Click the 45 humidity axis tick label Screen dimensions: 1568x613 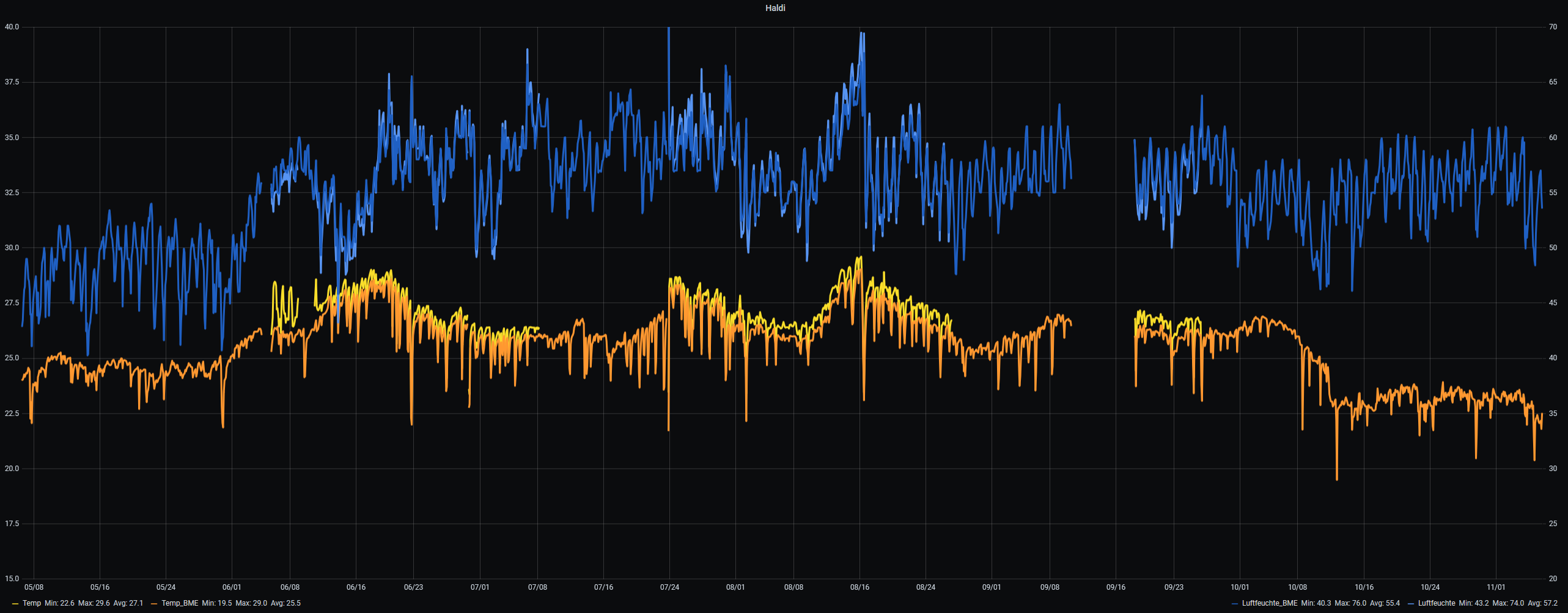(x=1553, y=303)
